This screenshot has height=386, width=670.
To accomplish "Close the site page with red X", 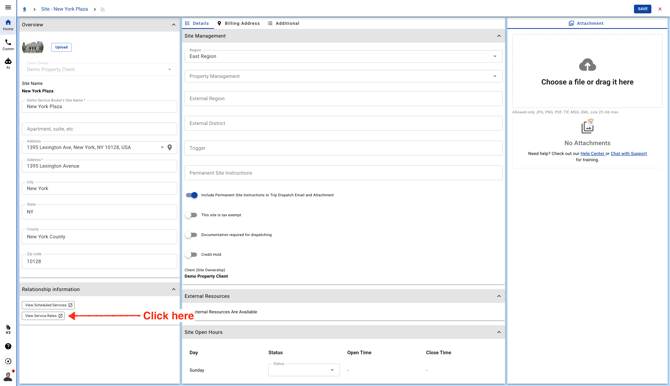I will 660,9.
